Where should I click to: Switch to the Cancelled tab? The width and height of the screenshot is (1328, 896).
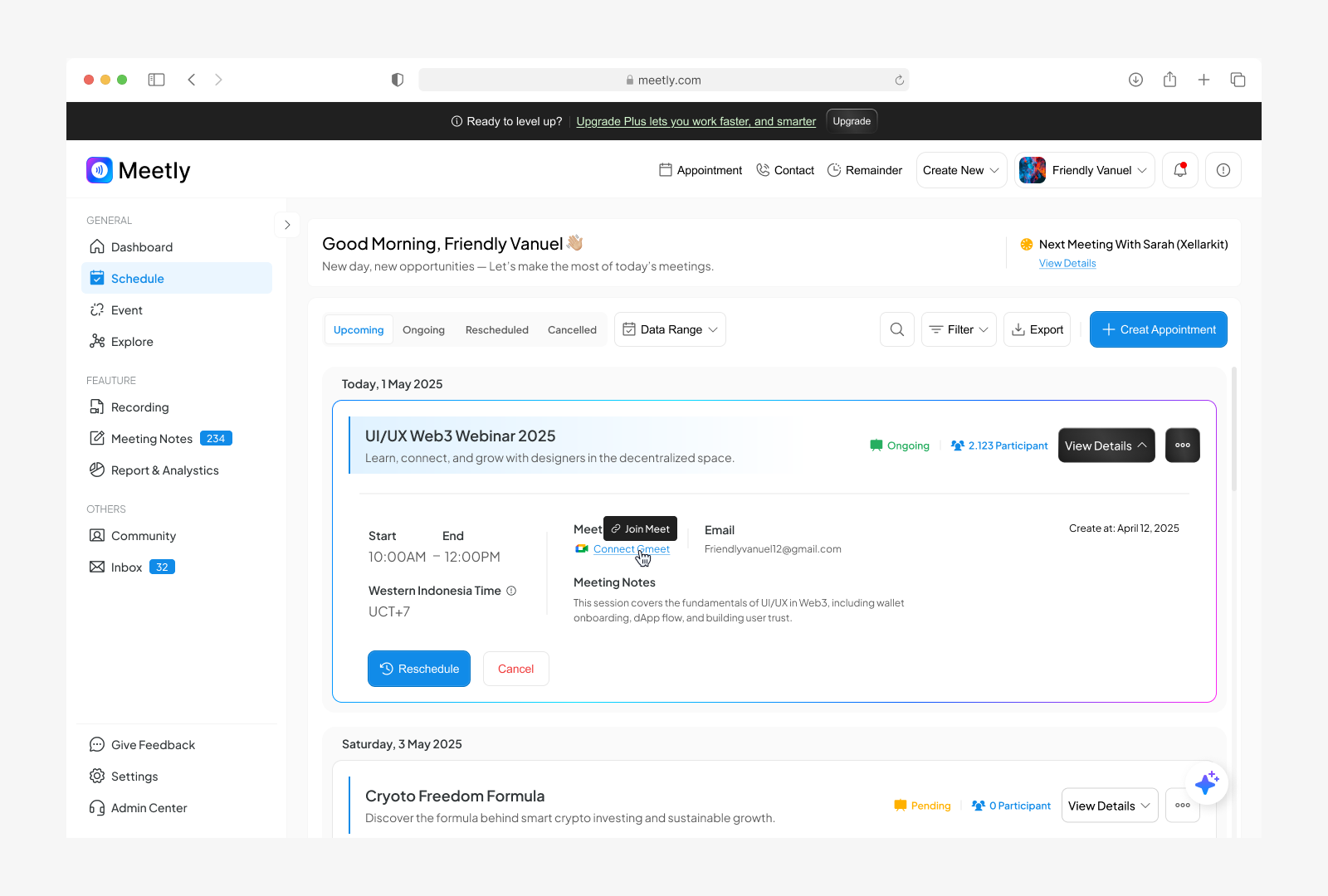coord(572,329)
